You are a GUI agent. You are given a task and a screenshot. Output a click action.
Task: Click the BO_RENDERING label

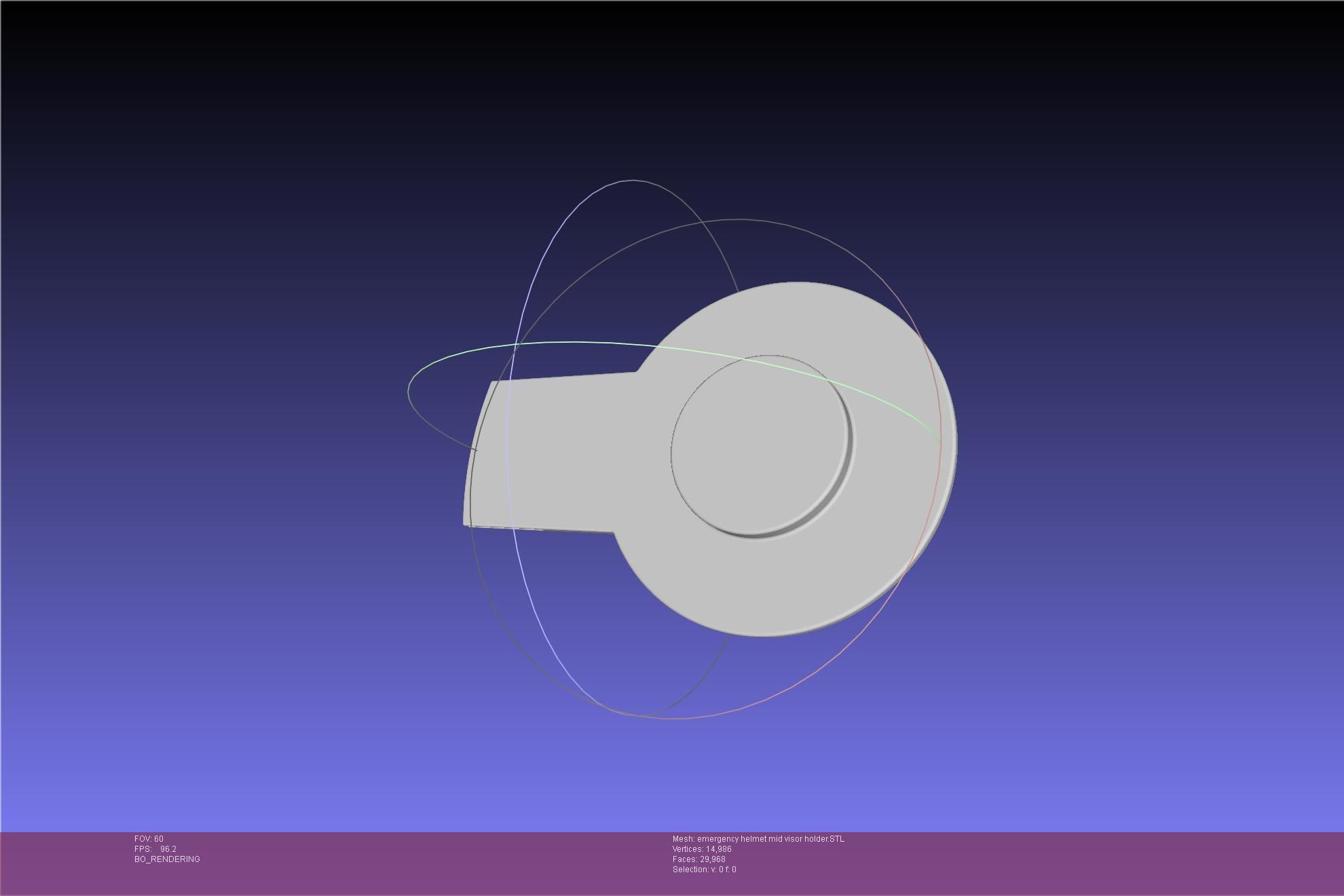(167, 859)
